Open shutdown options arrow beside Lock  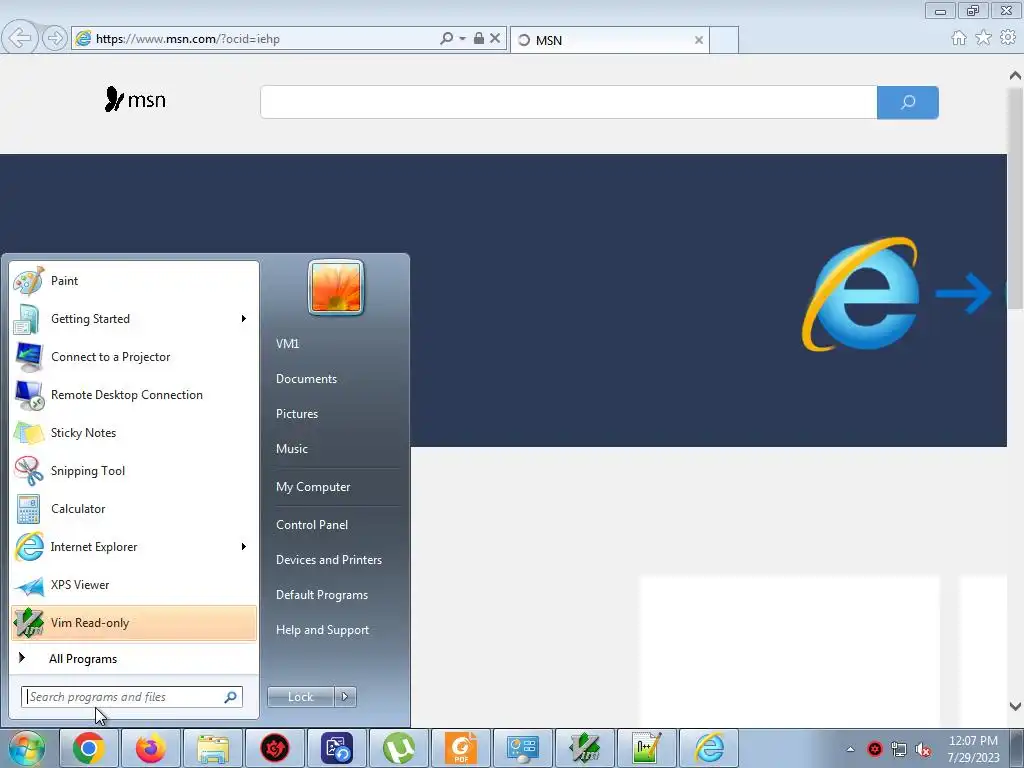(x=345, y=697)
